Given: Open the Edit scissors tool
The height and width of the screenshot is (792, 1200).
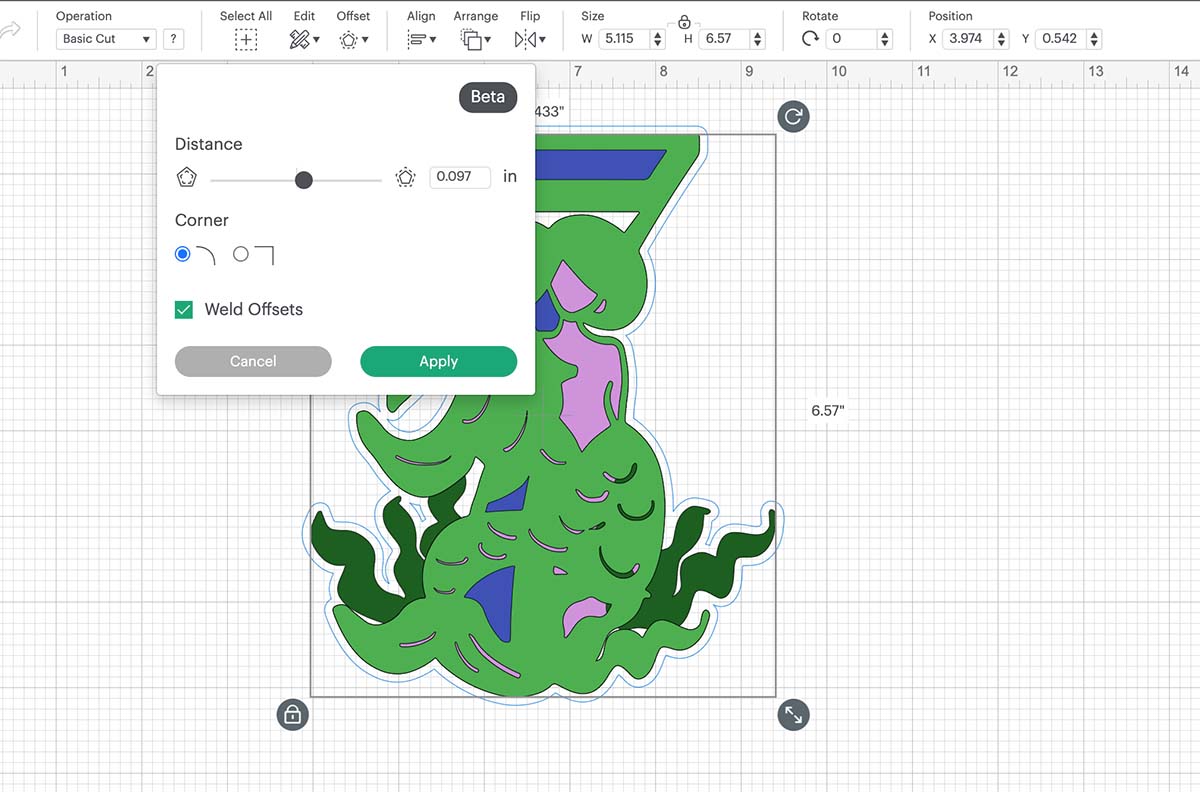Looking at the screenshot, I should point(299,40).
